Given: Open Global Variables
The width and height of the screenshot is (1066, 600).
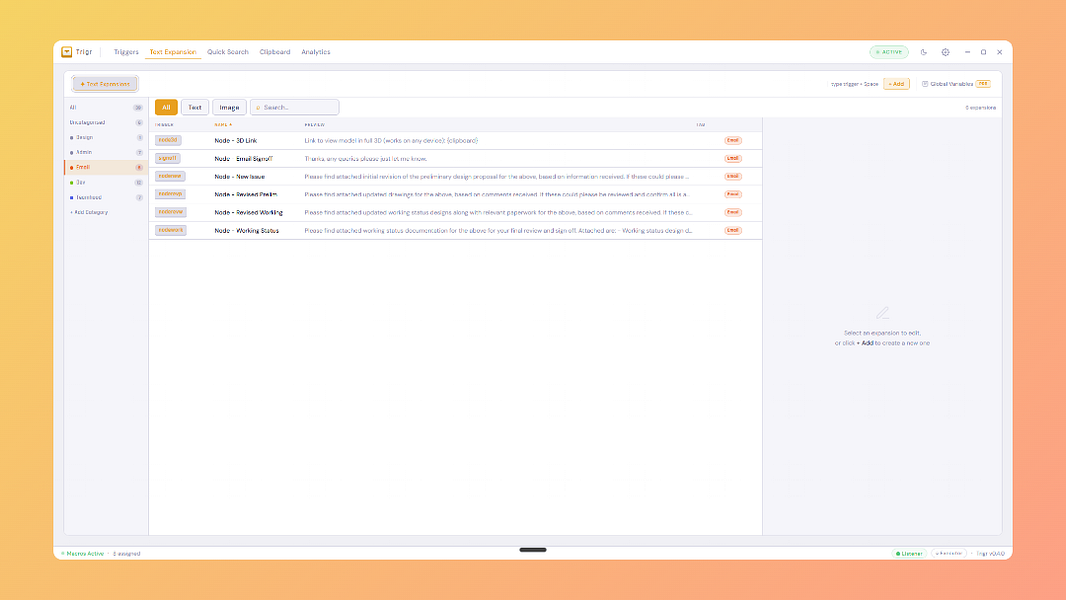Looking at the screenshot, I should pos(951,84).
